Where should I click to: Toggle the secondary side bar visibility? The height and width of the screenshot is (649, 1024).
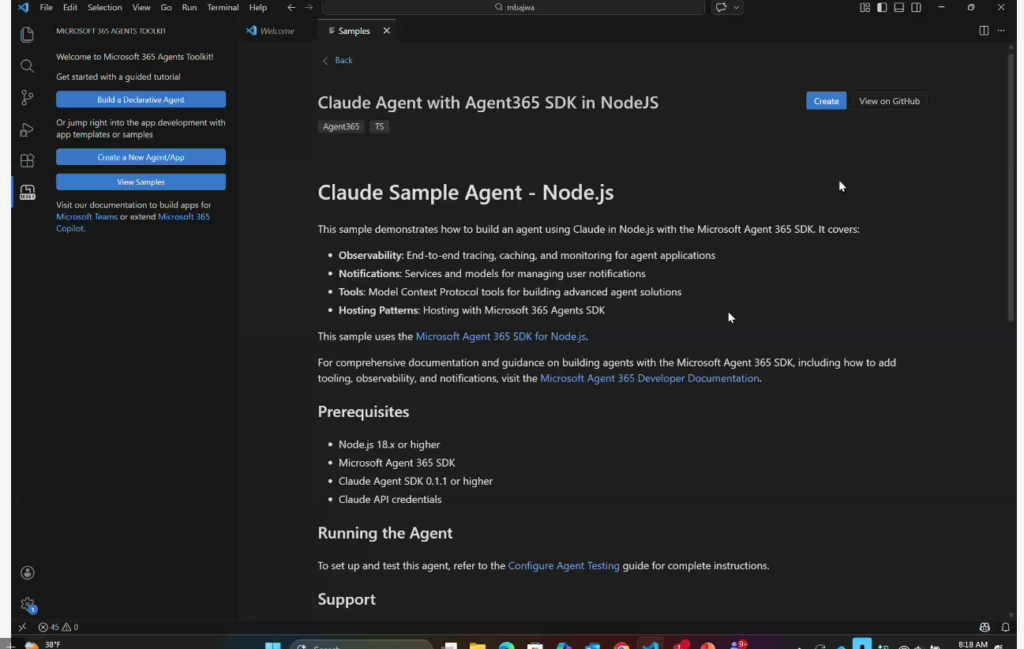click(x=916, y=8)
